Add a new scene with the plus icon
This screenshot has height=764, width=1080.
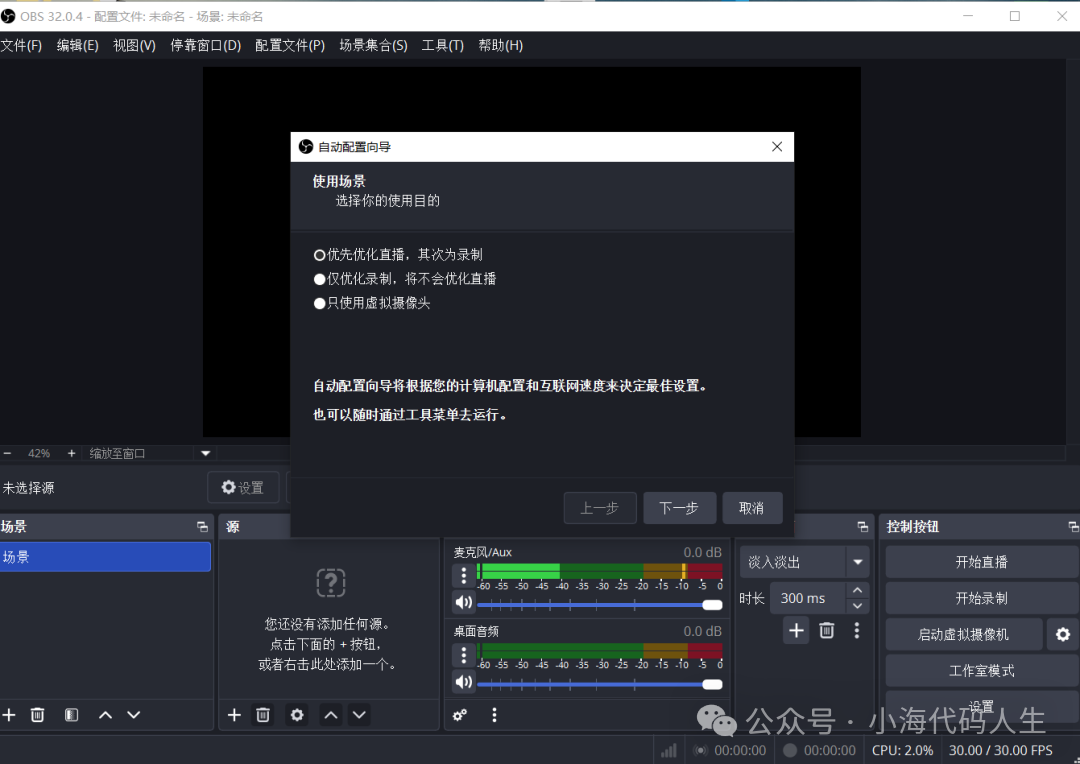[x=10, y=714]
